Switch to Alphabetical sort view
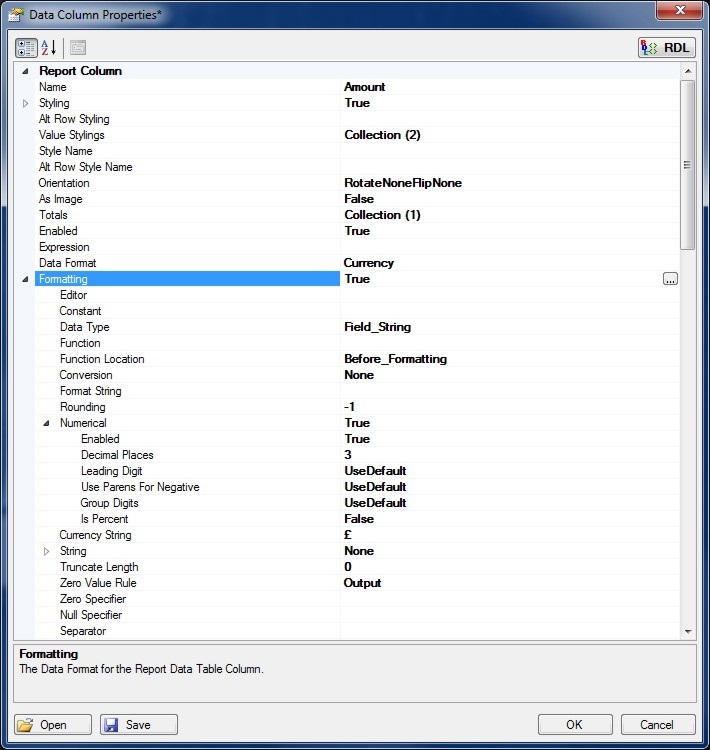The height and width of the screenshot is (750, 710). coord(49,48)
